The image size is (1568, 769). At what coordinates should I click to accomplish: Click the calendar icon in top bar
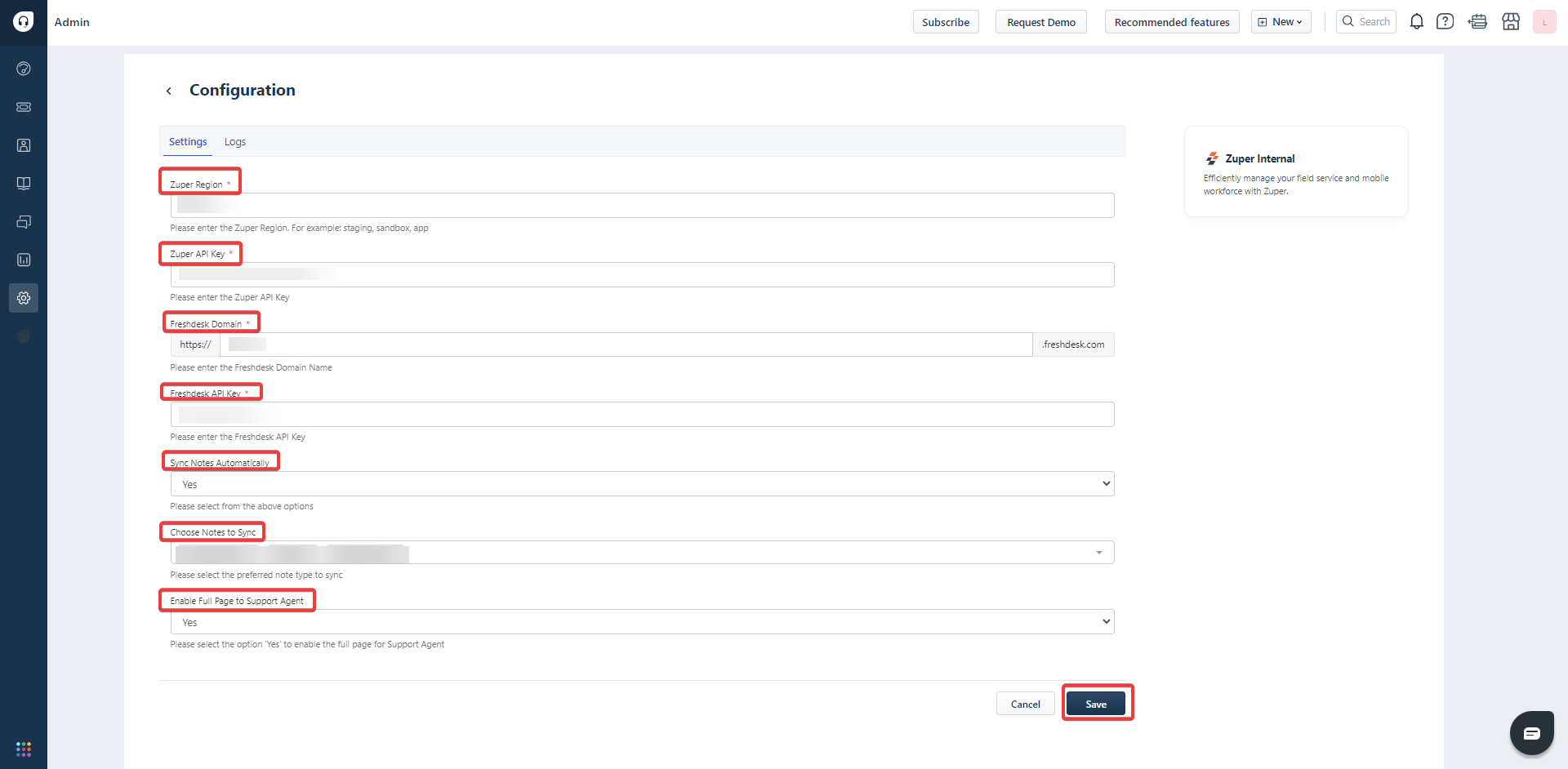tap(1478, 22)
